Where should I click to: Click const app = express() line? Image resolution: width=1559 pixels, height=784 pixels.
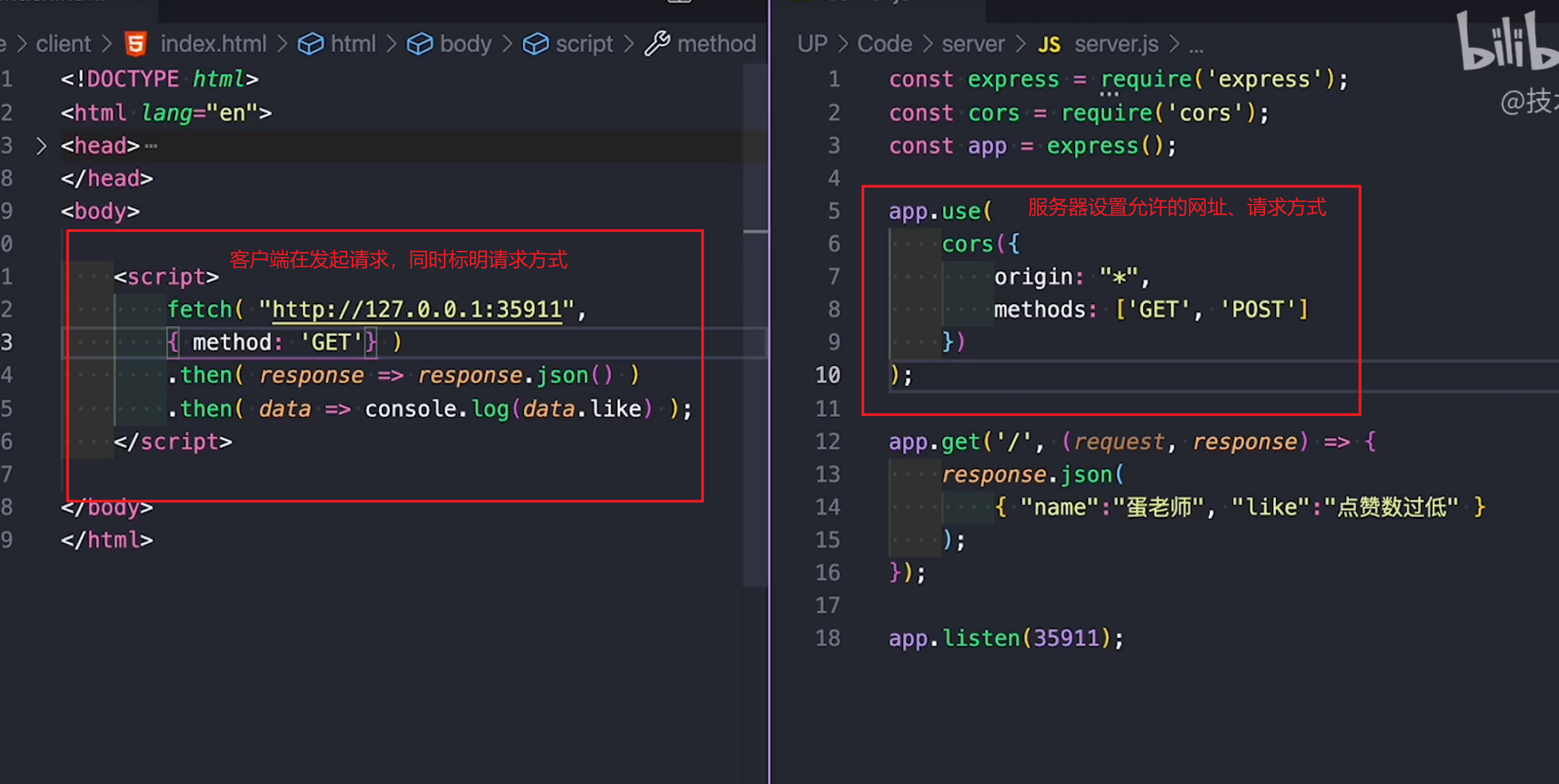[x=1033, y=146]
